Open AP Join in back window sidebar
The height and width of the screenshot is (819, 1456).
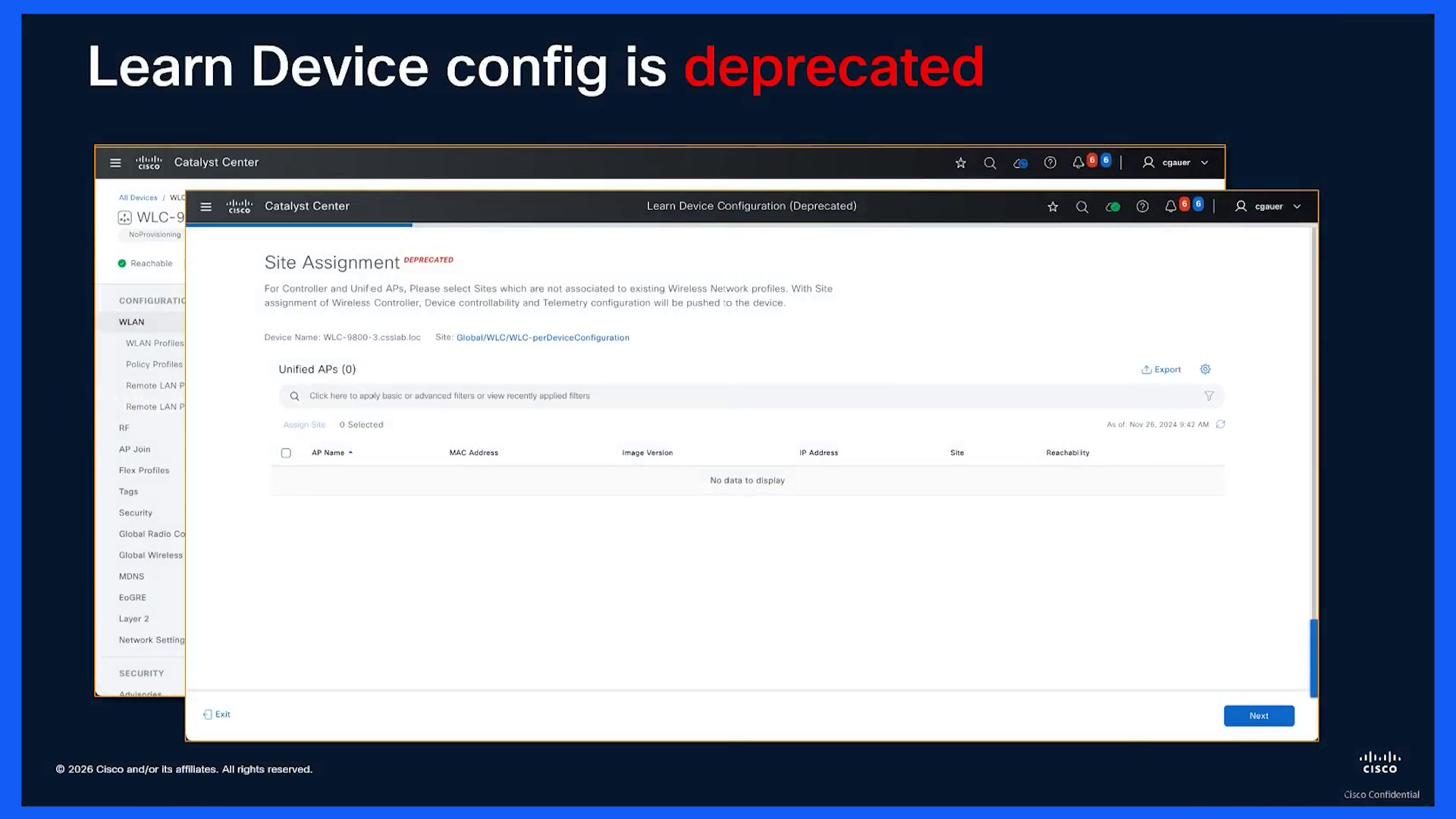tap(134, 449)
